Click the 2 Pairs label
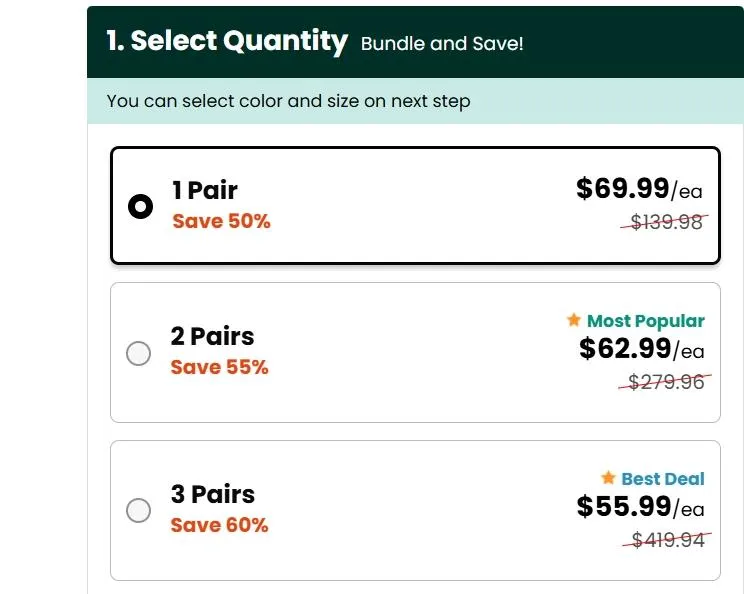 tap(212, 336)
